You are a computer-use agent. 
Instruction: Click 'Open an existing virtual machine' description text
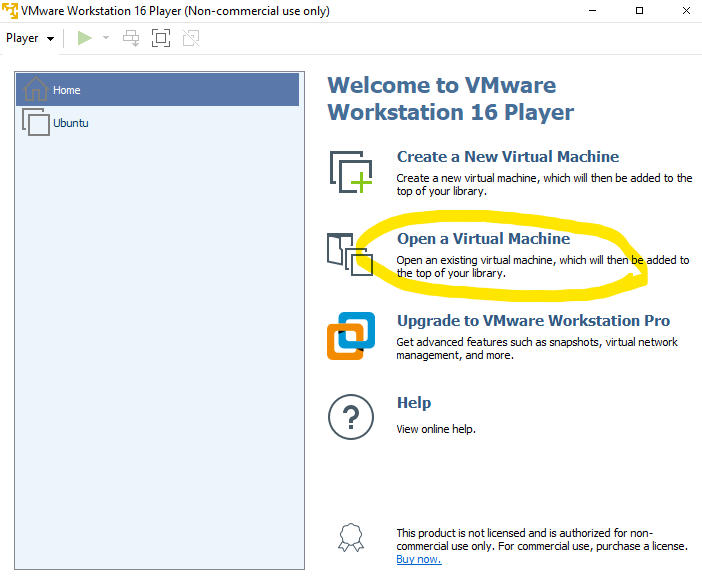543,266
